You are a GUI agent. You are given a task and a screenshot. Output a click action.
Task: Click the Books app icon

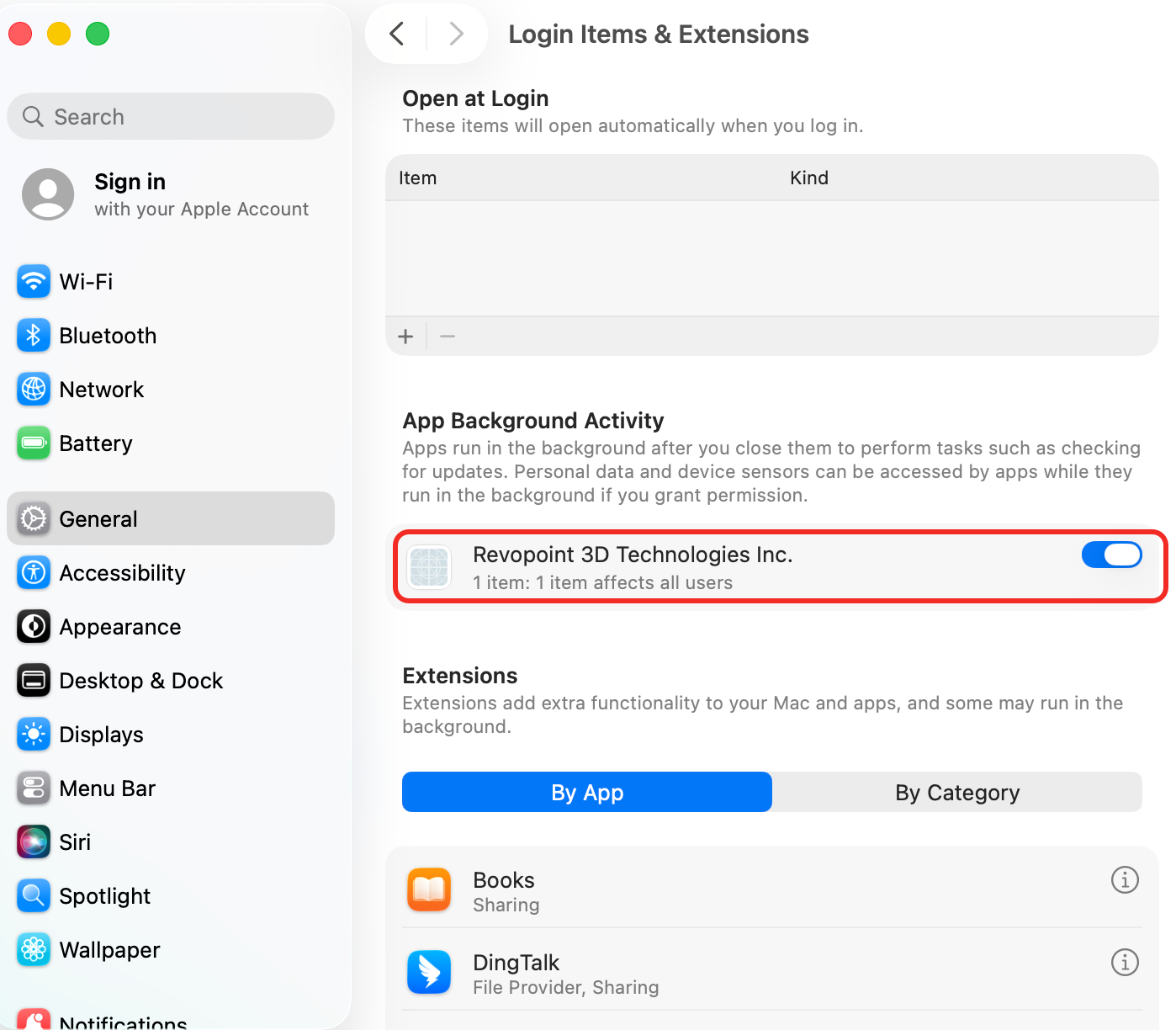pos(429,890)
